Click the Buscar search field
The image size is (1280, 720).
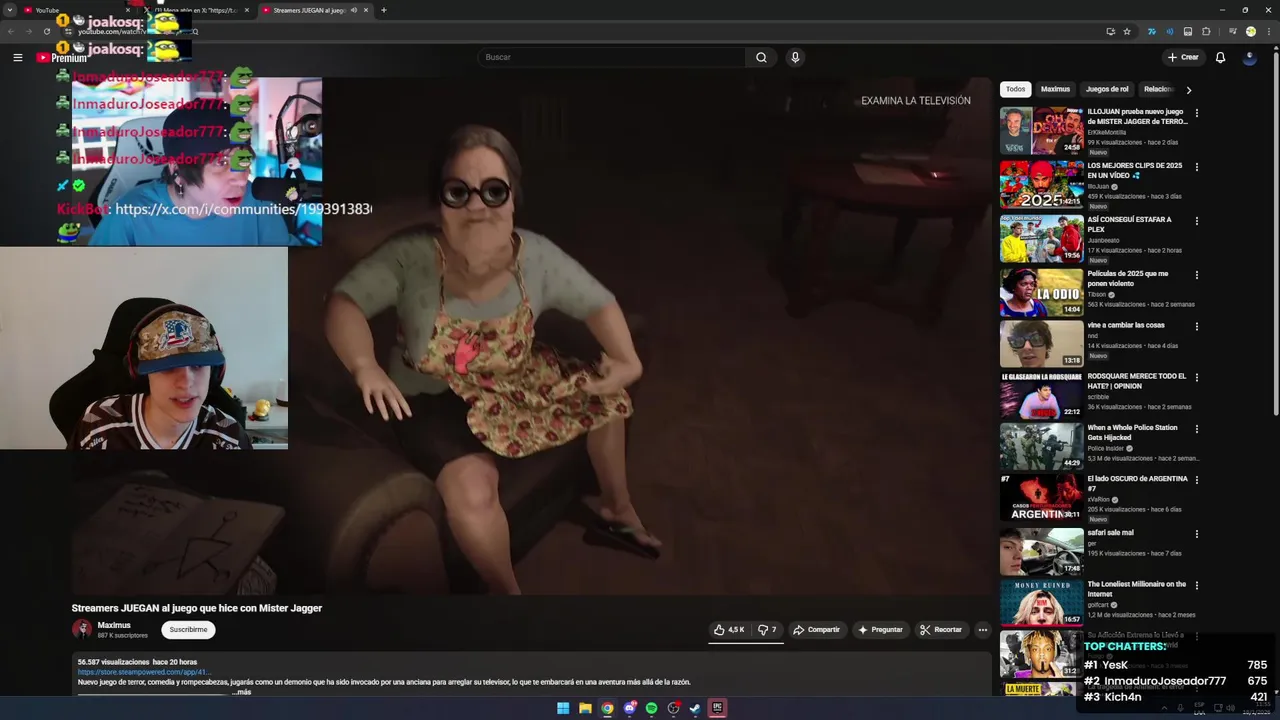610,57
